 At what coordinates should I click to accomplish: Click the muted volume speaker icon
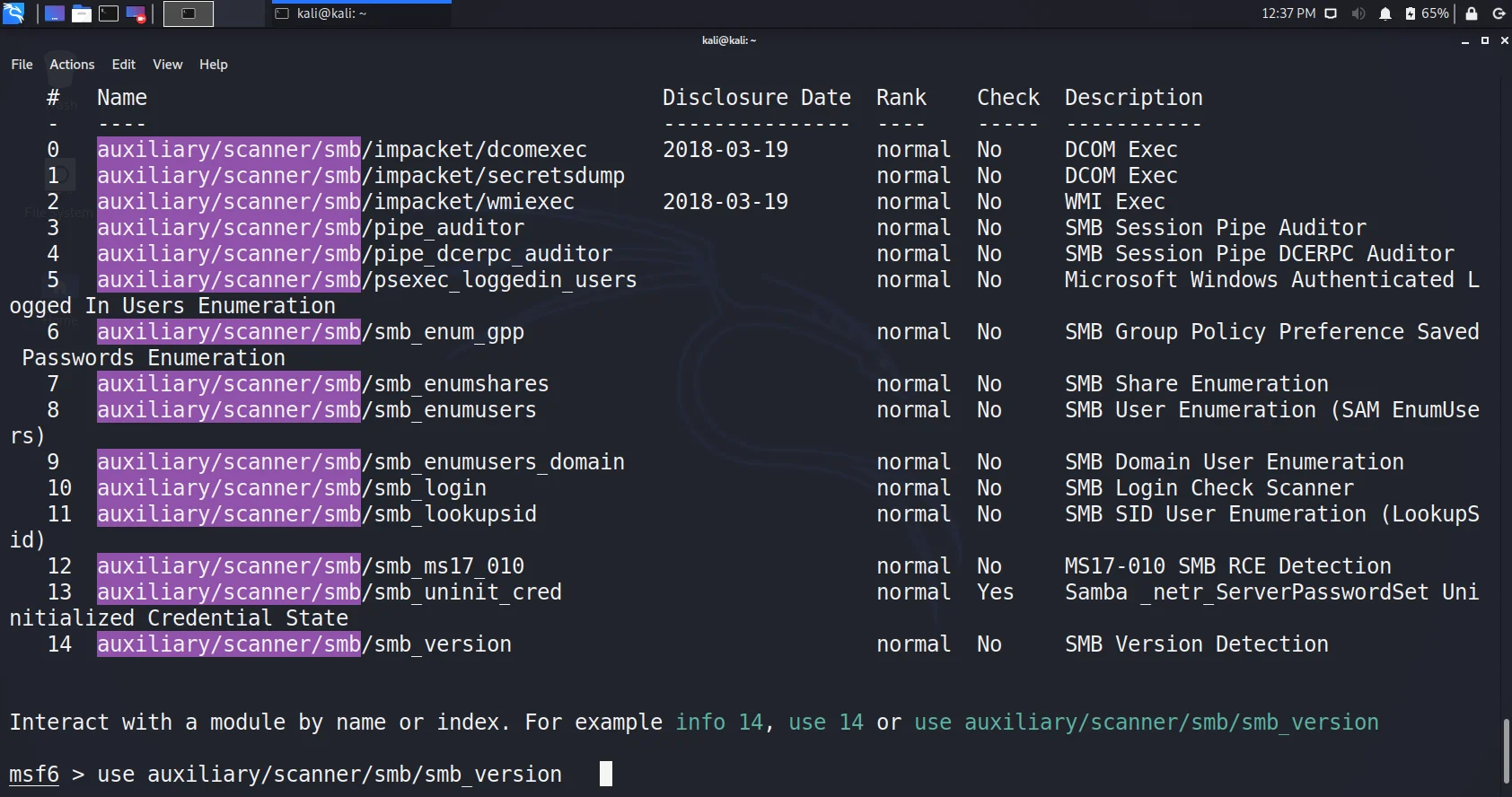point(1358,13)
